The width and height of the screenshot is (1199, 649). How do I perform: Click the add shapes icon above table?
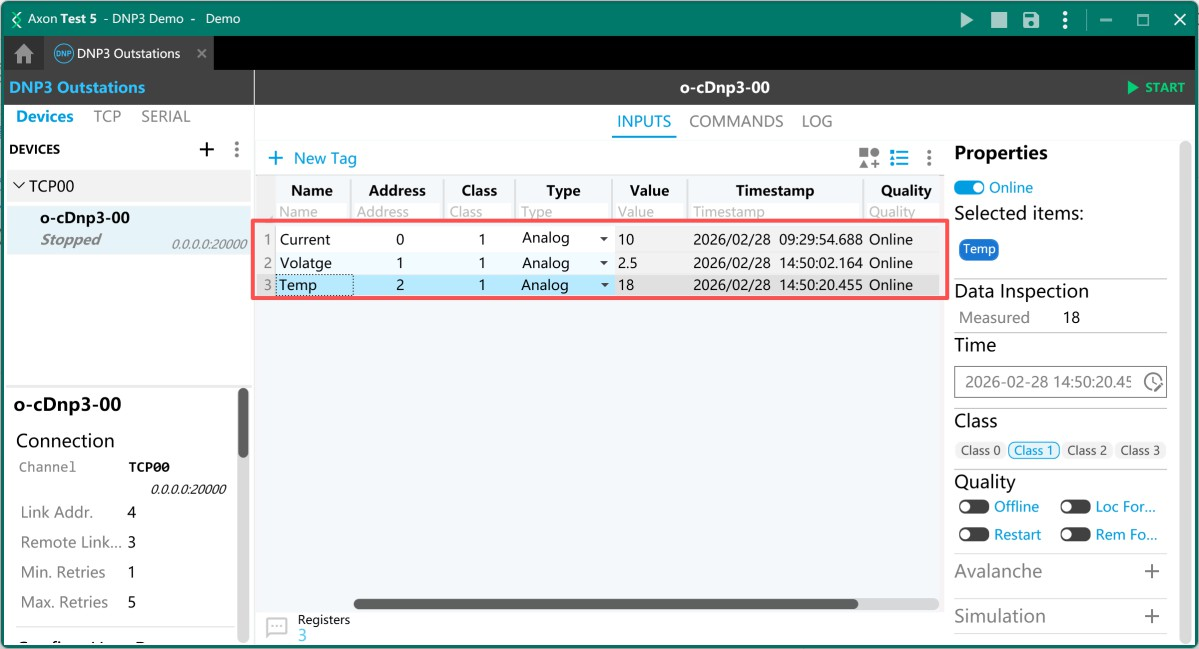tap(868, 158)
